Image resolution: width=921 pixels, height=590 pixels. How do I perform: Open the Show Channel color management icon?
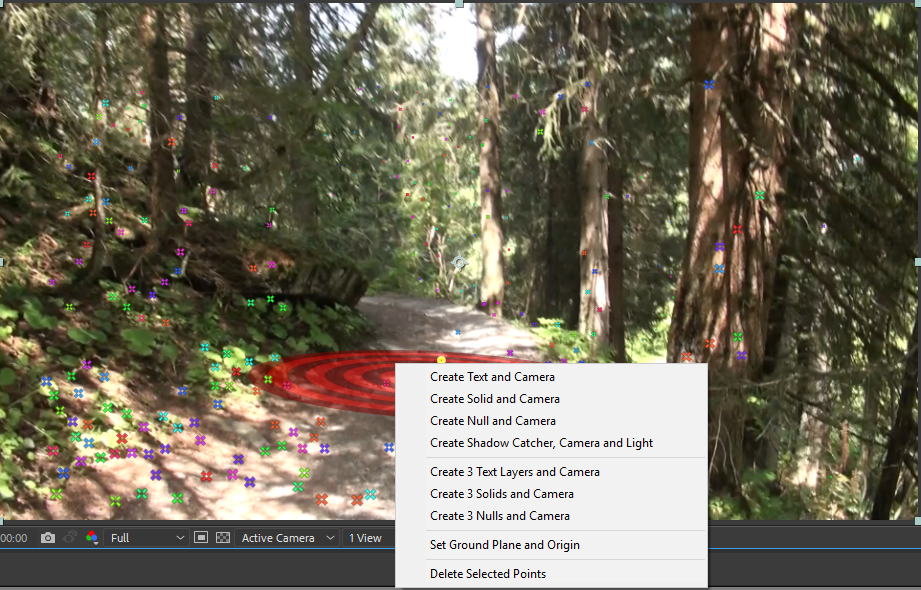92,538
